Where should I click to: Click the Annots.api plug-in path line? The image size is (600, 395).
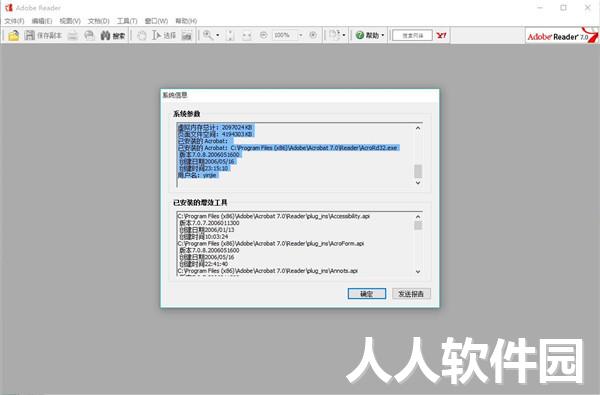tap(267, 271)
